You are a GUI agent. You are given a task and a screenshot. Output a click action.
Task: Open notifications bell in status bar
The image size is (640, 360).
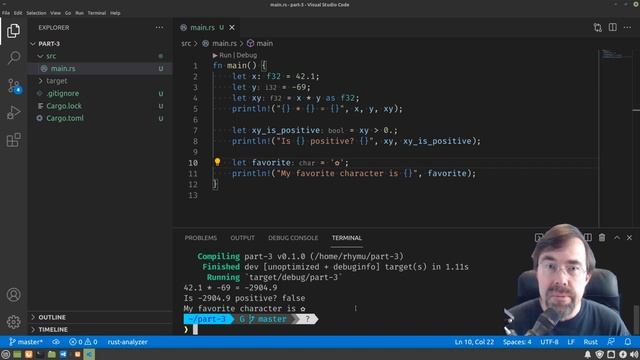point(628,342)
